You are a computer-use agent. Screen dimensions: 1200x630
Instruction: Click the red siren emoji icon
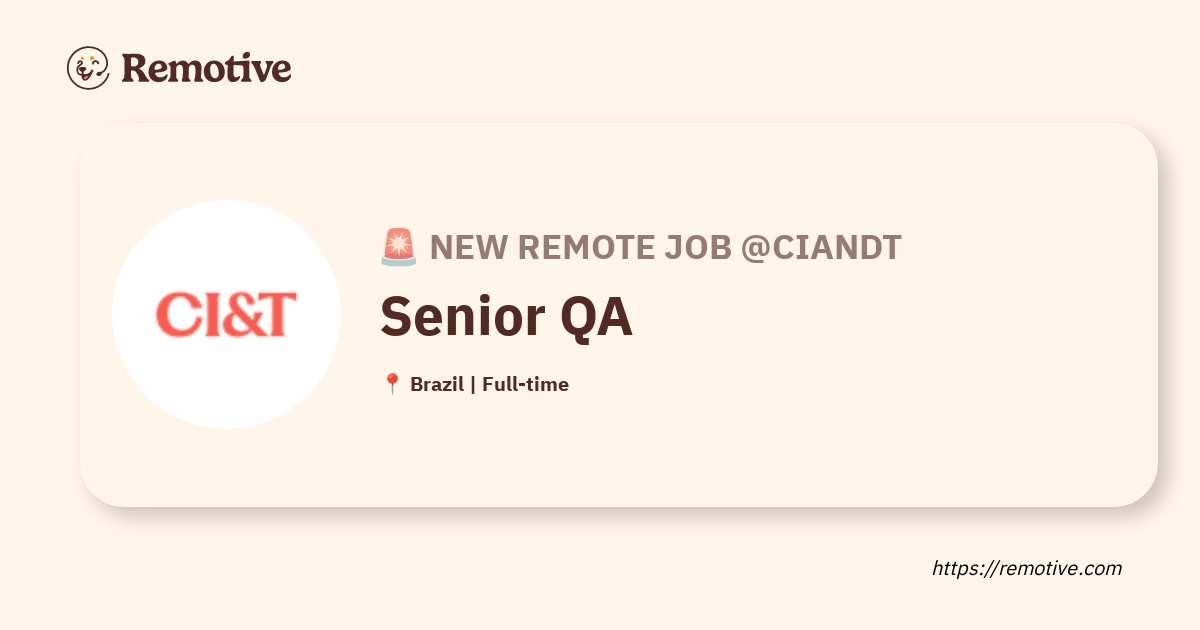click(398, 247)
